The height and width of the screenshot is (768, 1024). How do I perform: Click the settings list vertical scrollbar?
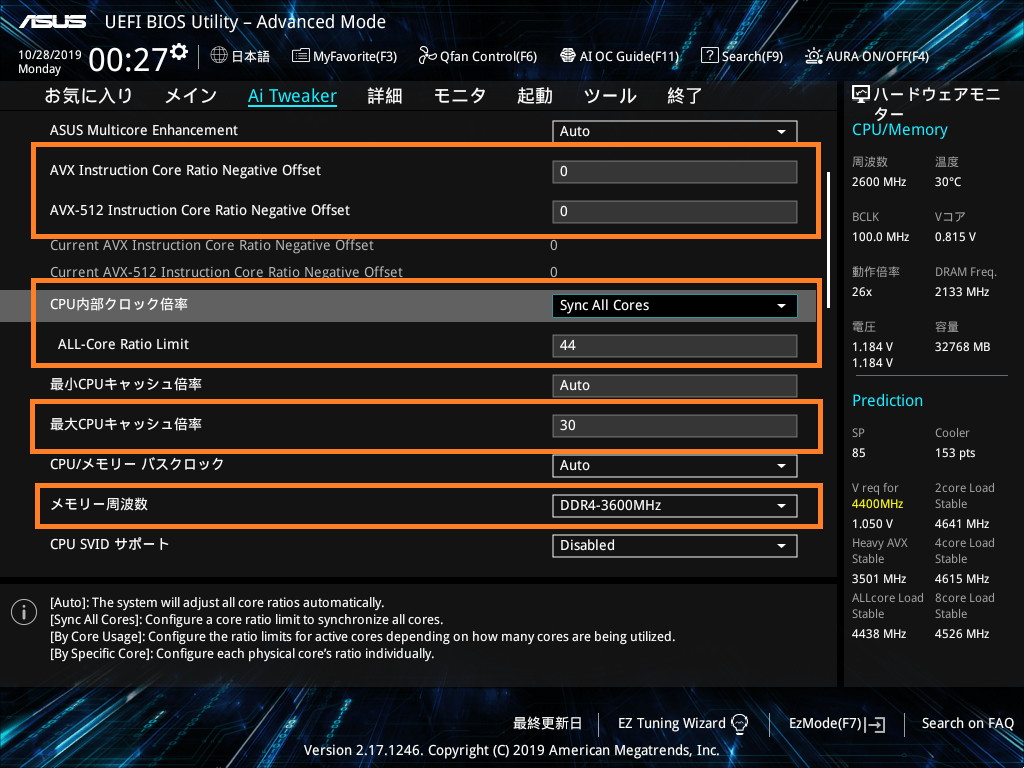(829, 240)
